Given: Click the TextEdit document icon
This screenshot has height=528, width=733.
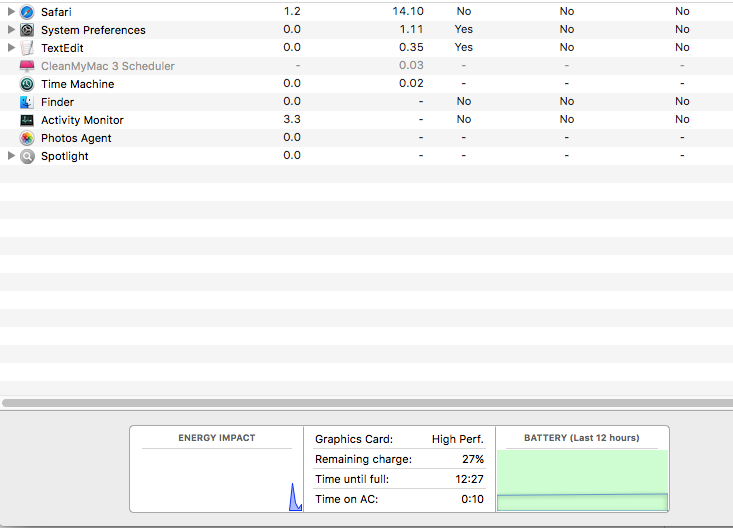Looking at the screenshot, I should point(27,48).
